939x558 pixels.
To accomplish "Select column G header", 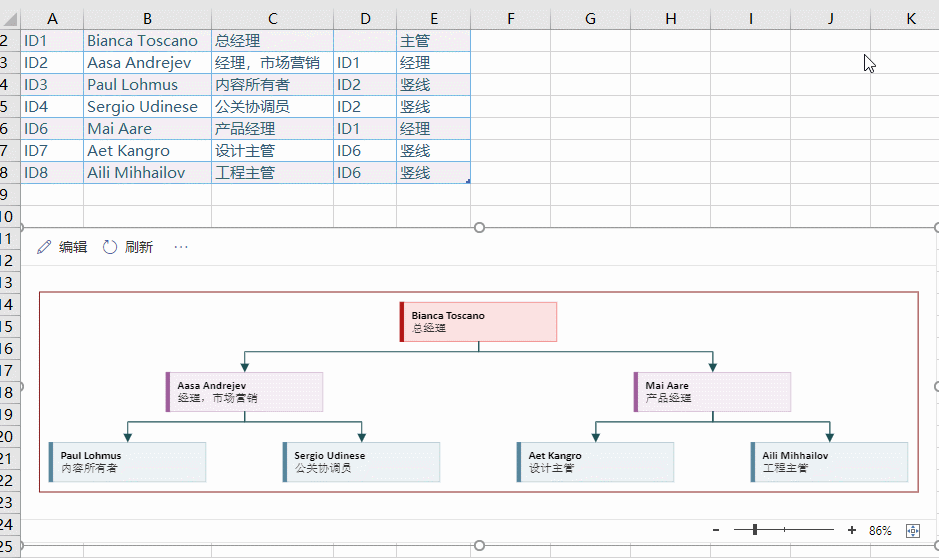I will tap(590, 19).
